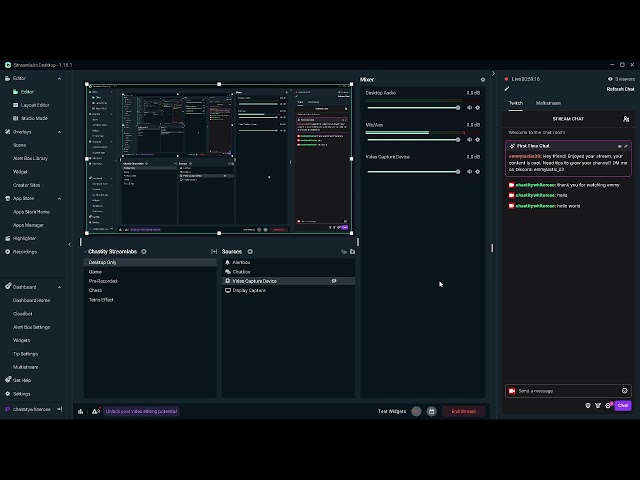640x480 pixels.
Task: Collapse the Dashboard sidebar section
Action: pyautogui.click(x=59, y=287)
